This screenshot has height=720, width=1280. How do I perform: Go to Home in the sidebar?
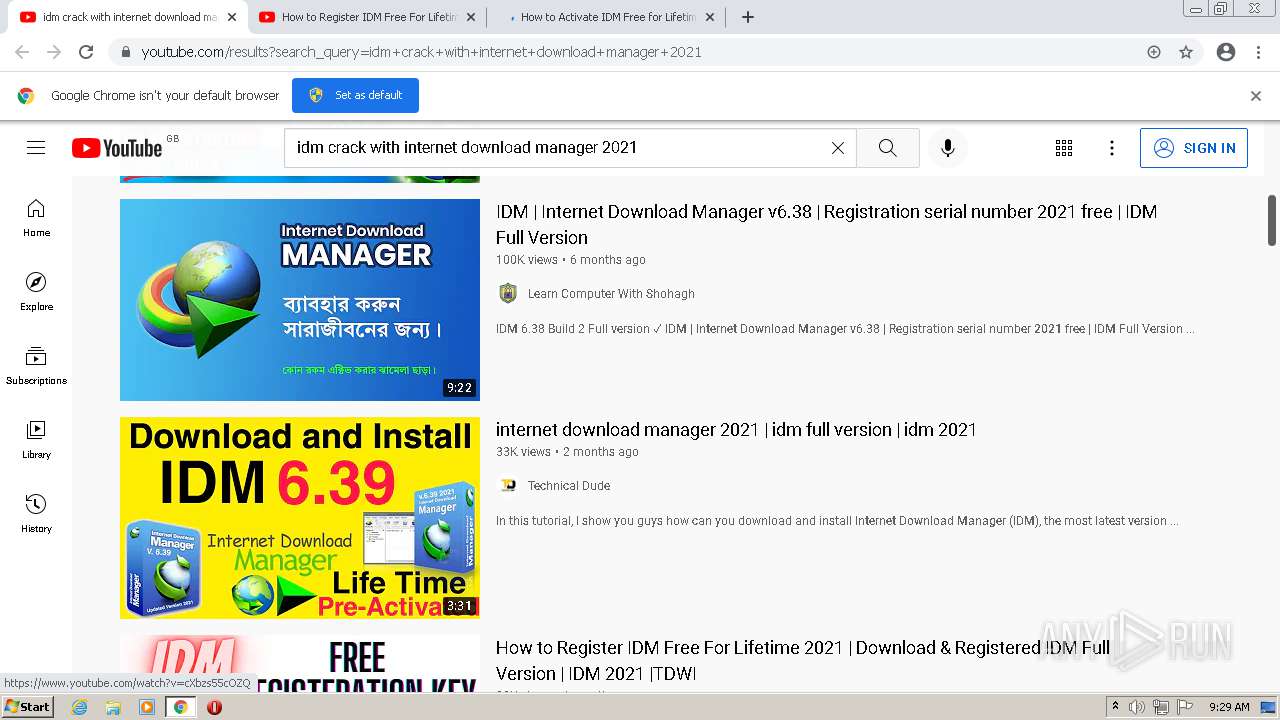click(36, 217)
